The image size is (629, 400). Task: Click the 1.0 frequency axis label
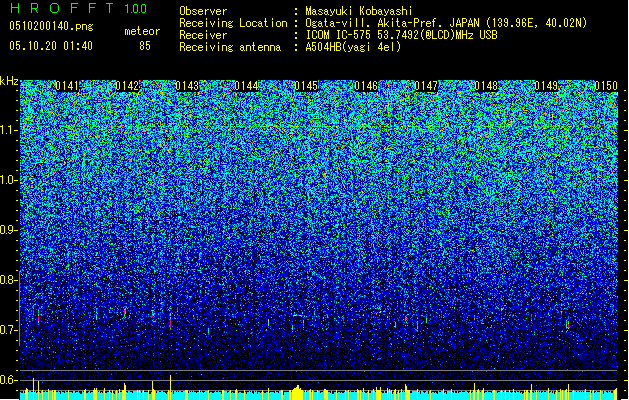point(9,181)
